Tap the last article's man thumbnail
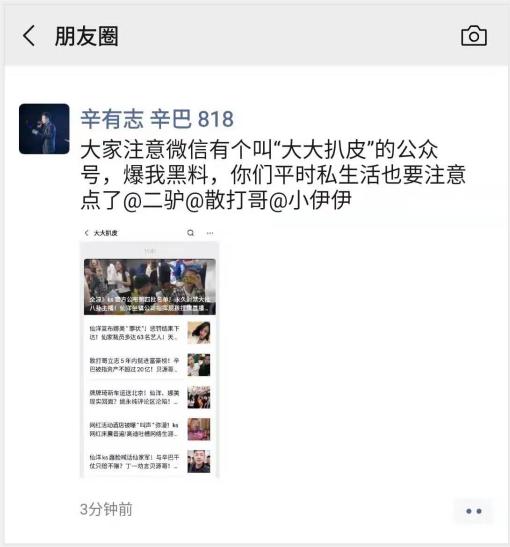 click(199, 462)
